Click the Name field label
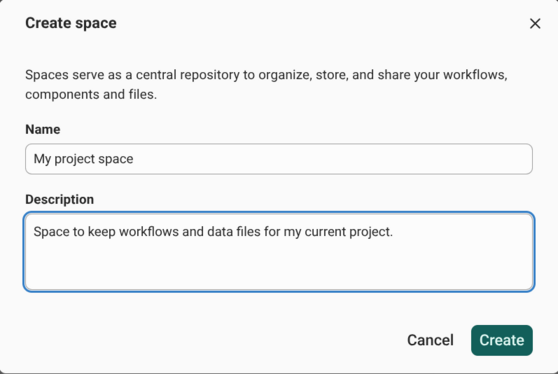The image size is (558, 374). (x=43, y=129)
